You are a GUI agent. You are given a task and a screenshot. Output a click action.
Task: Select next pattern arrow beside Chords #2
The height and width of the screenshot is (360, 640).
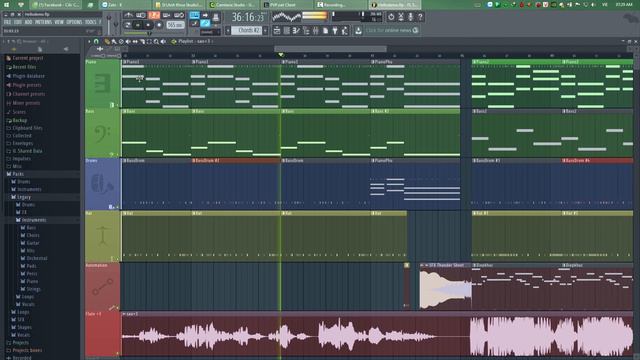tap(265, 30)
